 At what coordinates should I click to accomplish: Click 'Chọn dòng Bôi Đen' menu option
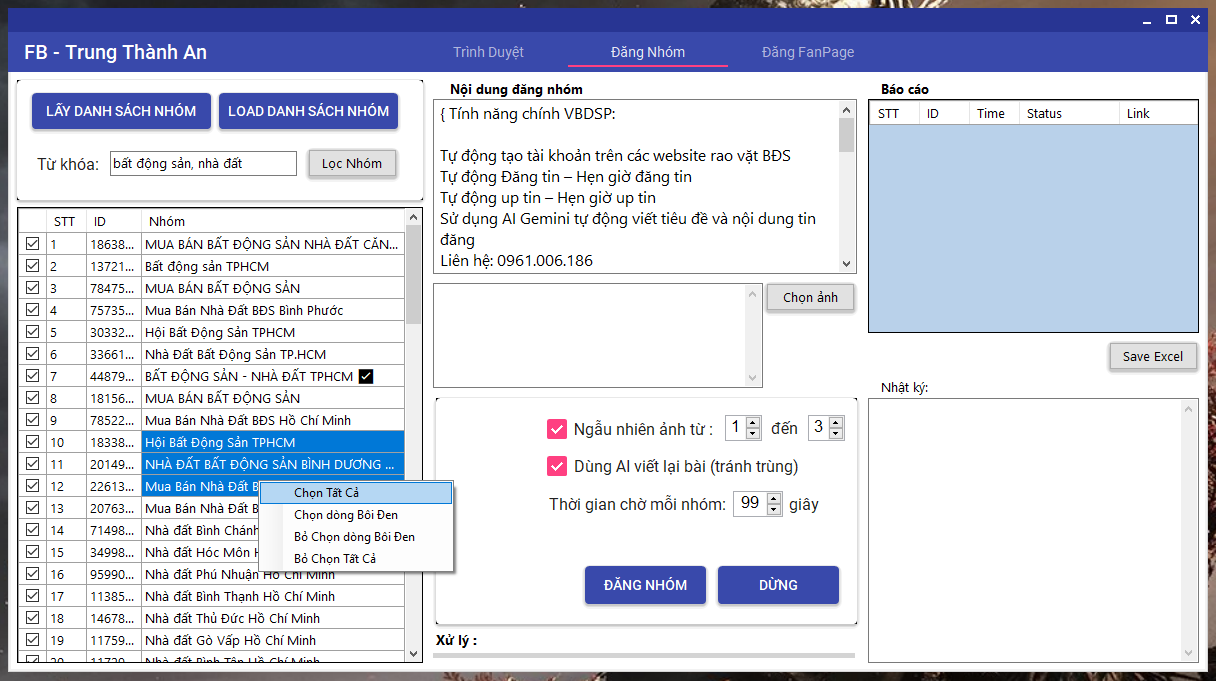(345, 515)
